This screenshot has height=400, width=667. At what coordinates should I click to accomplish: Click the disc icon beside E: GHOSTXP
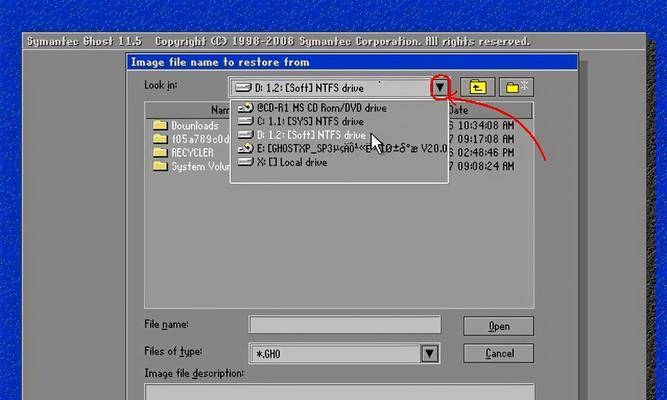coord(245,148)
